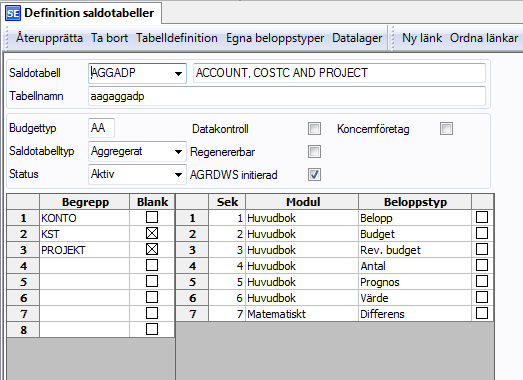The image size is (523, 380).
Task: Select the Belopp cell
Action: (x=415, y=218)
